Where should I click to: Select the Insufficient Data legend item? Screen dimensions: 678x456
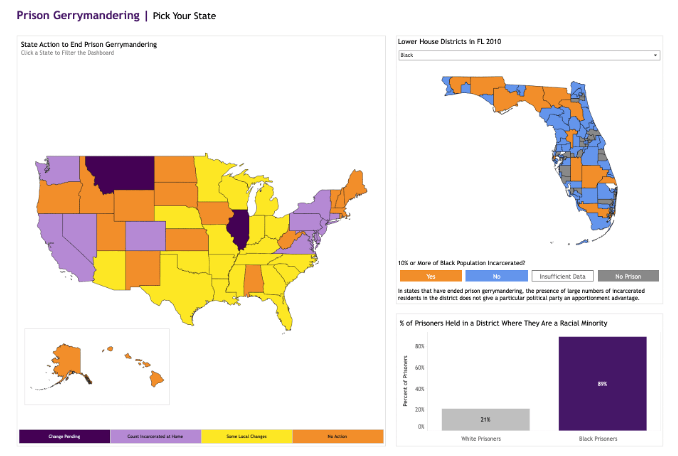point(562,275)
